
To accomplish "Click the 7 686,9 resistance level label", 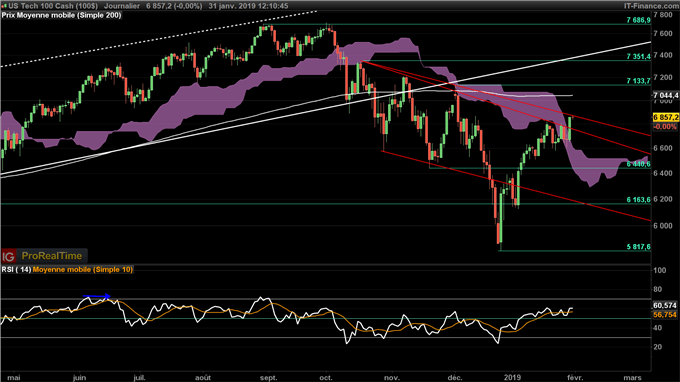I will tap(638, 20).
